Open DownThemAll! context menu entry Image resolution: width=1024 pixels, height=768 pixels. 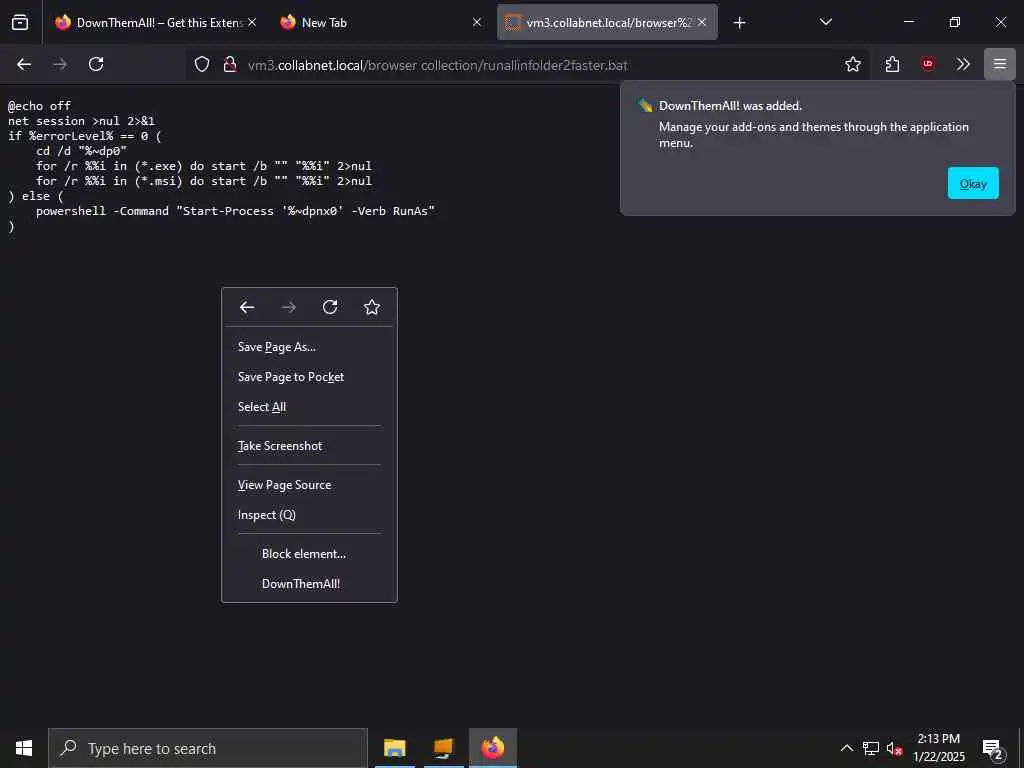[x=309, y=584]
